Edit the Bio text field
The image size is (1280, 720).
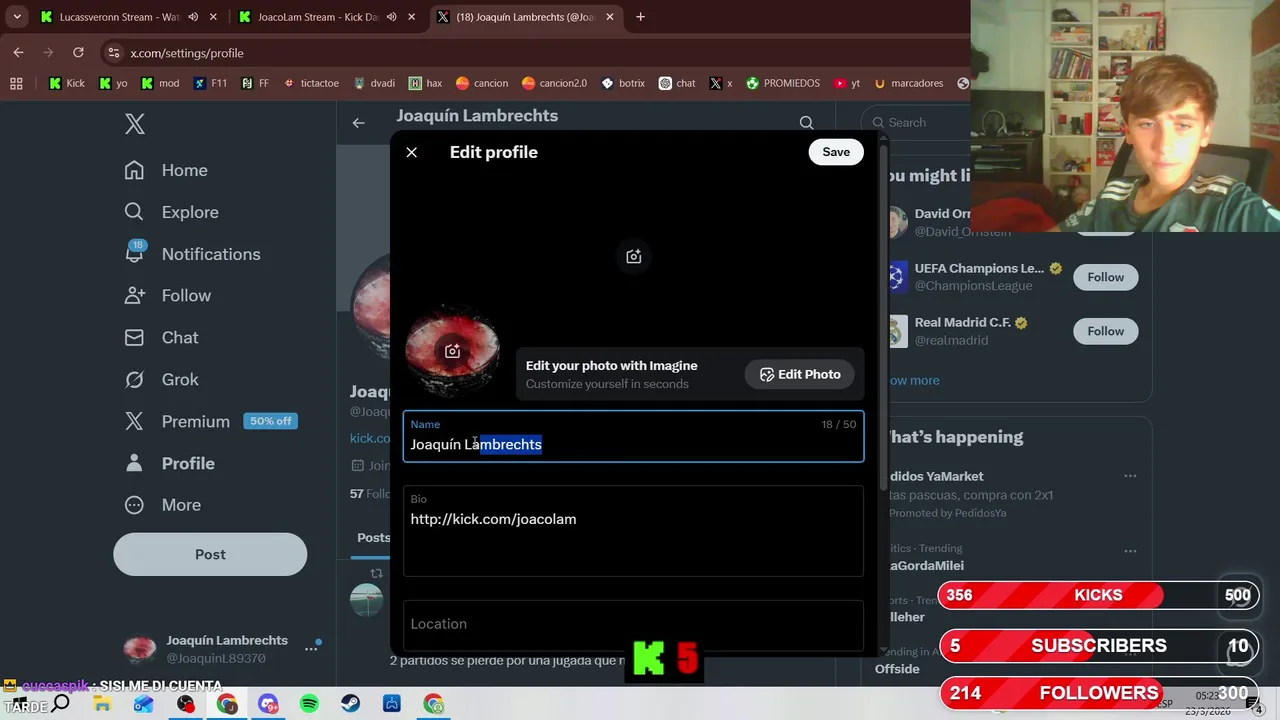tap(633, 531)
